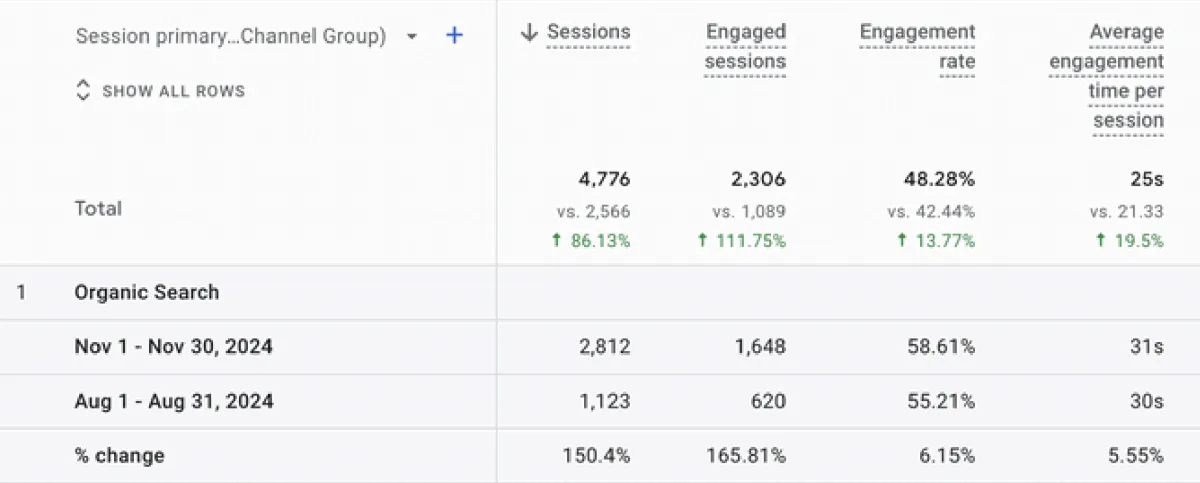Sort by the Sessions column header
The width and height of the screenshot is (1200, 483).
(588, 33)
